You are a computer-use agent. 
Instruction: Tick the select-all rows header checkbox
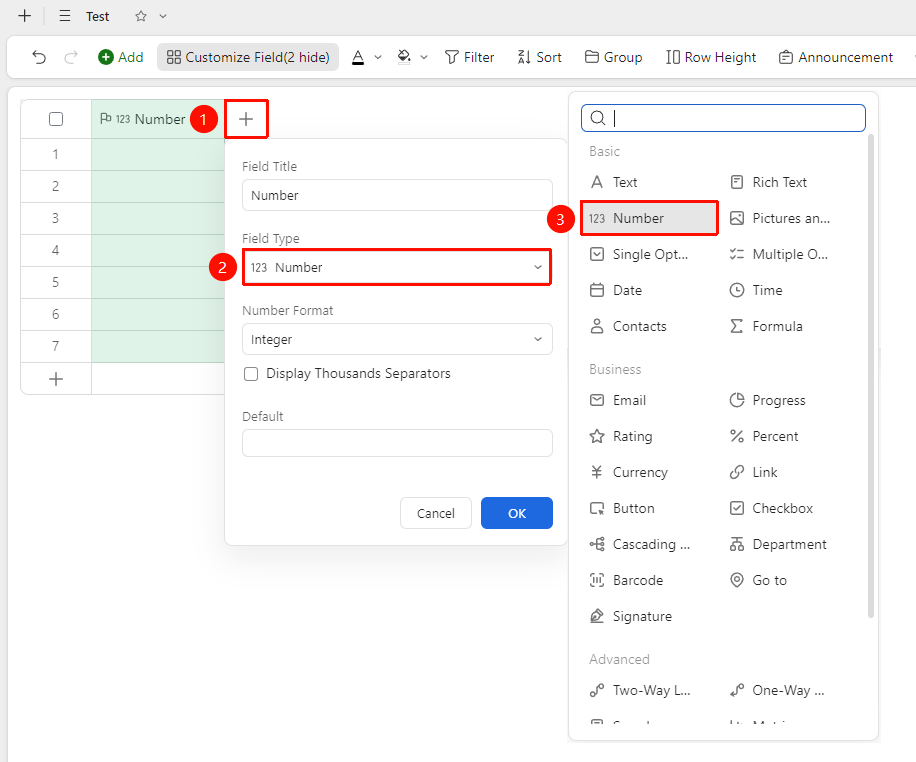point(56,119)
